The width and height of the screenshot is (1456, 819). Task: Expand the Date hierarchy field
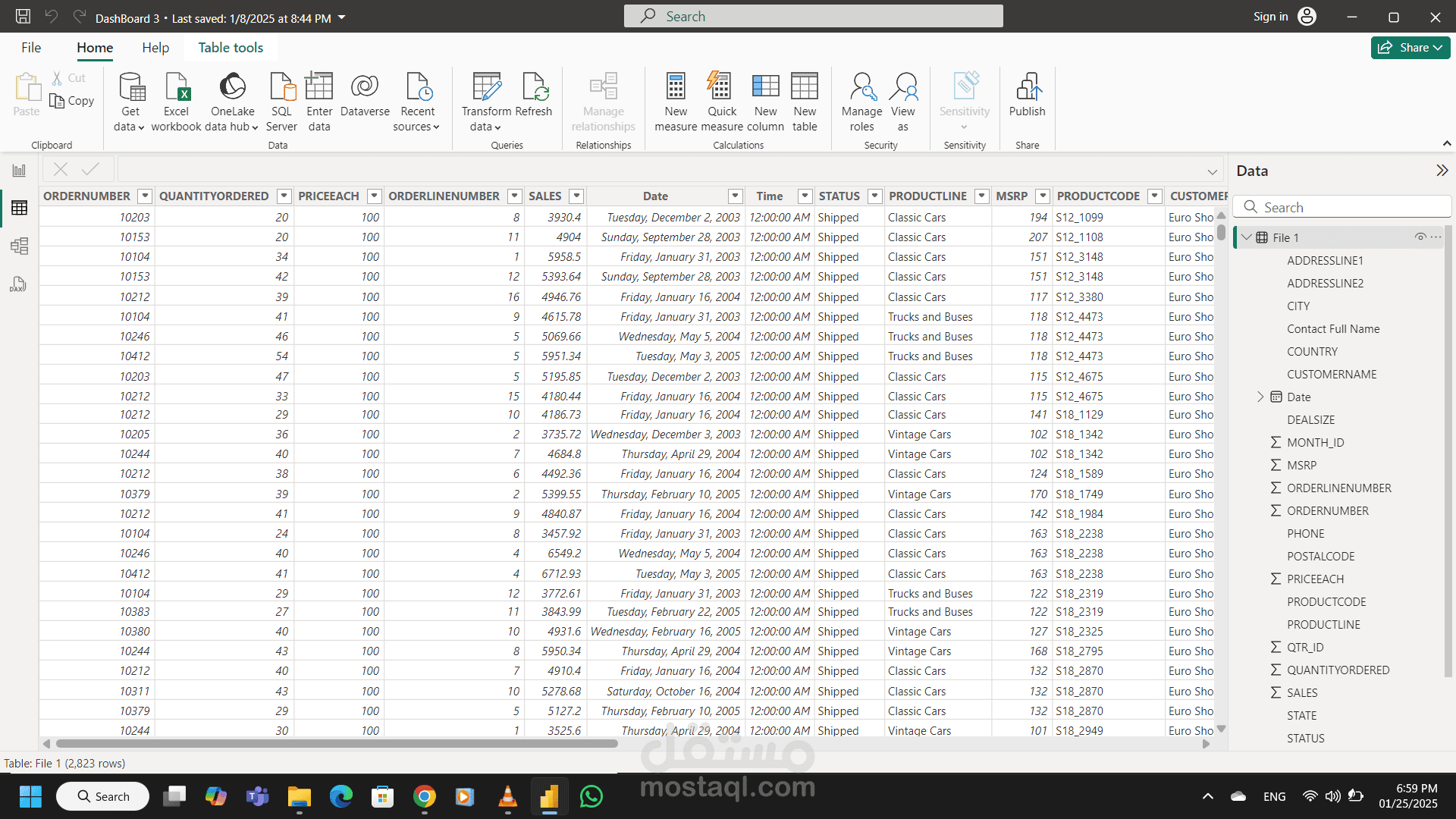click(x=1260, y=397)
